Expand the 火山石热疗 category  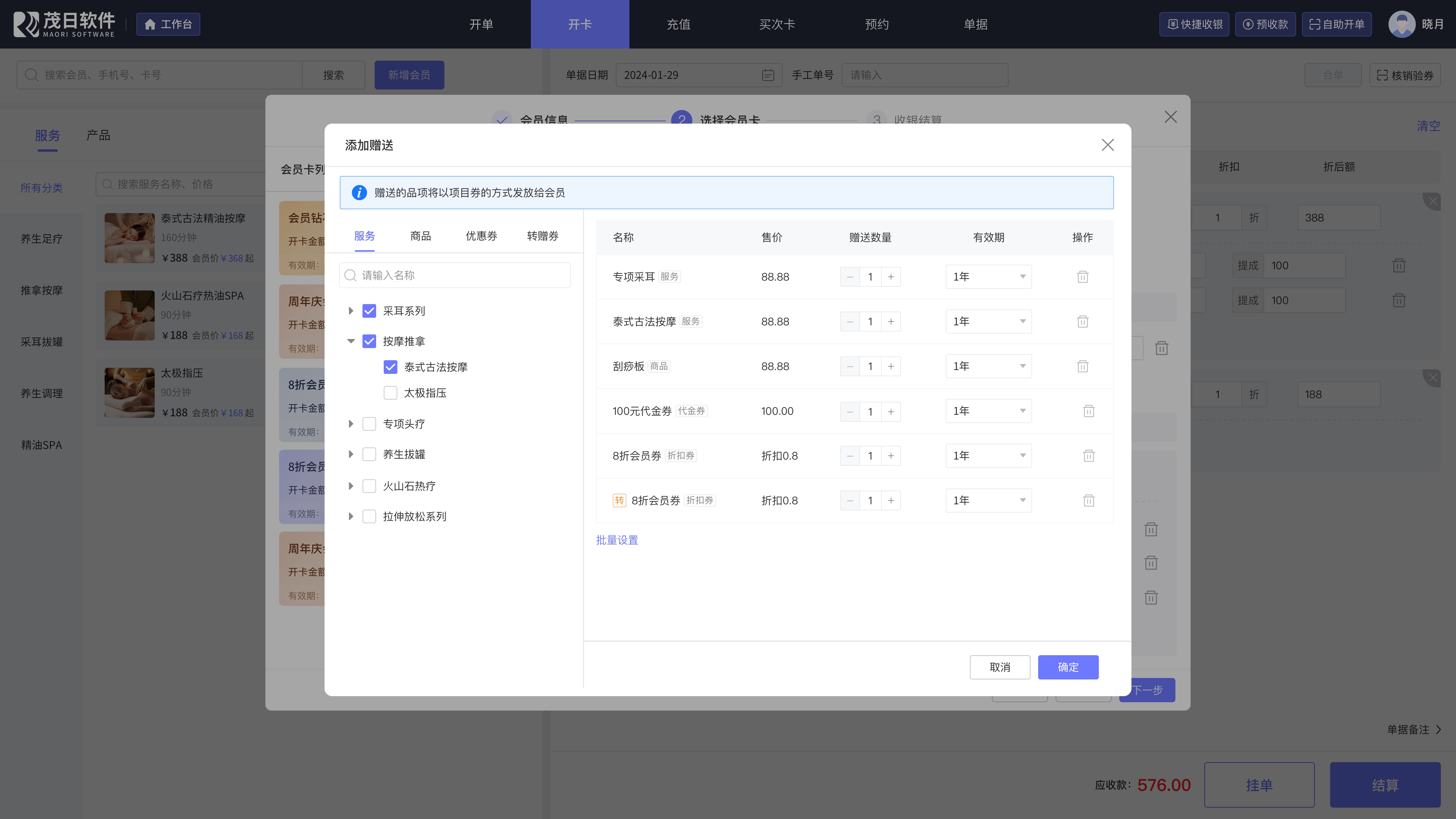351,486
